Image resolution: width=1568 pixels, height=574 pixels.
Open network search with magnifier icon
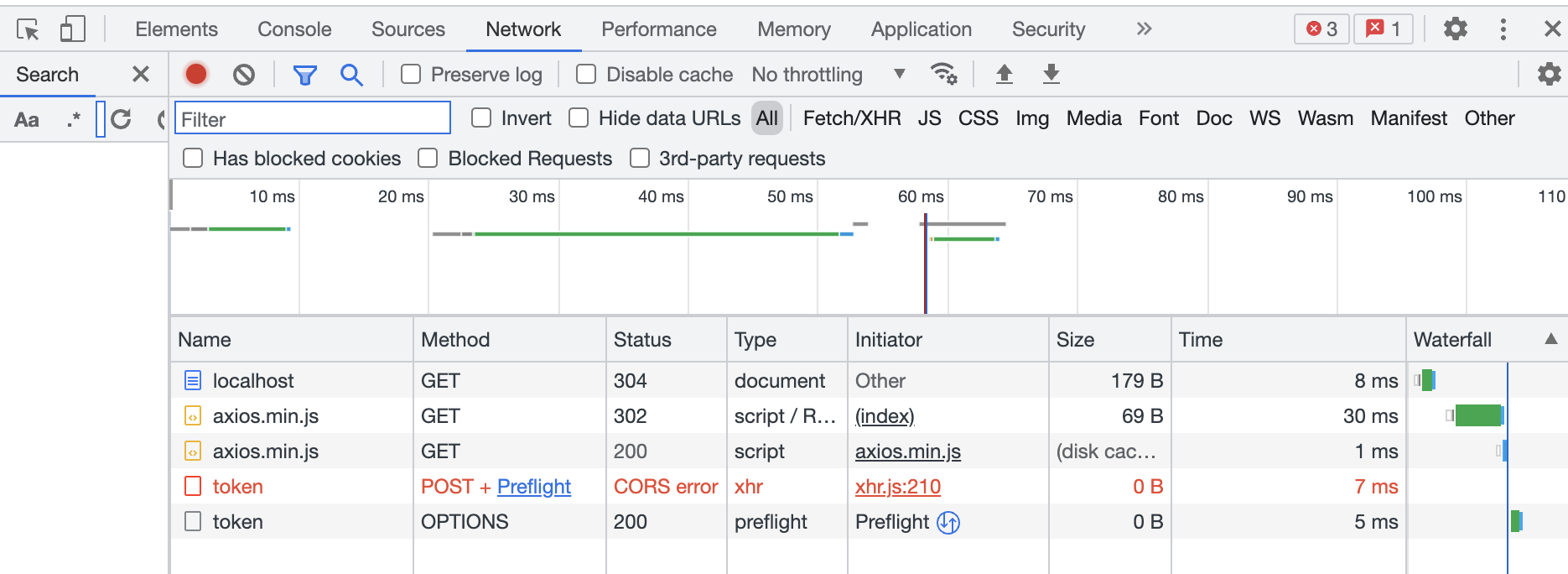click(351, 76)
